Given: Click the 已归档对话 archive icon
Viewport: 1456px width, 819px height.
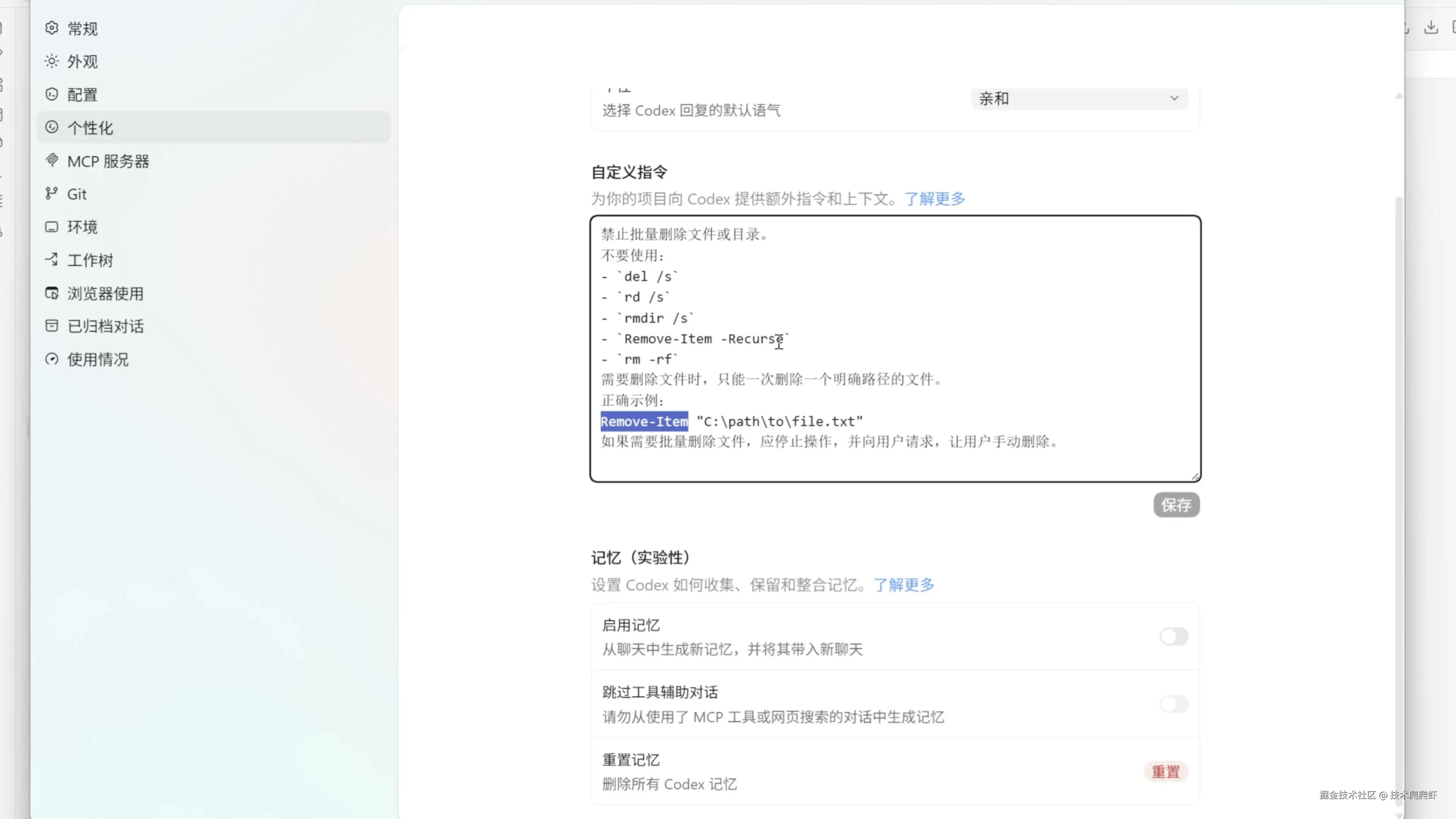Looking at the screenshot, I should pos(52,326).
